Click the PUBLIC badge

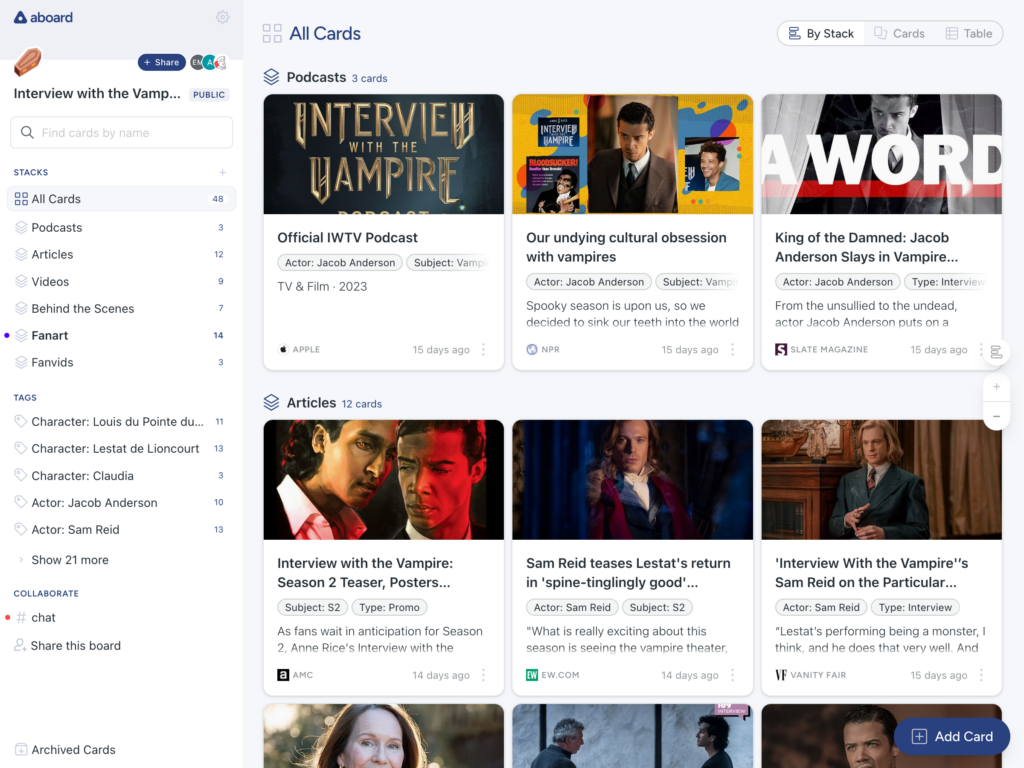tap(209, 95)
